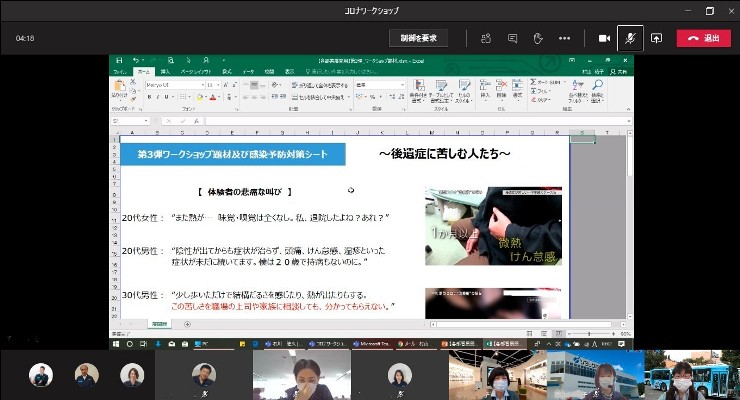Open the Windows Start menu in shared screen

[x=116, y=344]
